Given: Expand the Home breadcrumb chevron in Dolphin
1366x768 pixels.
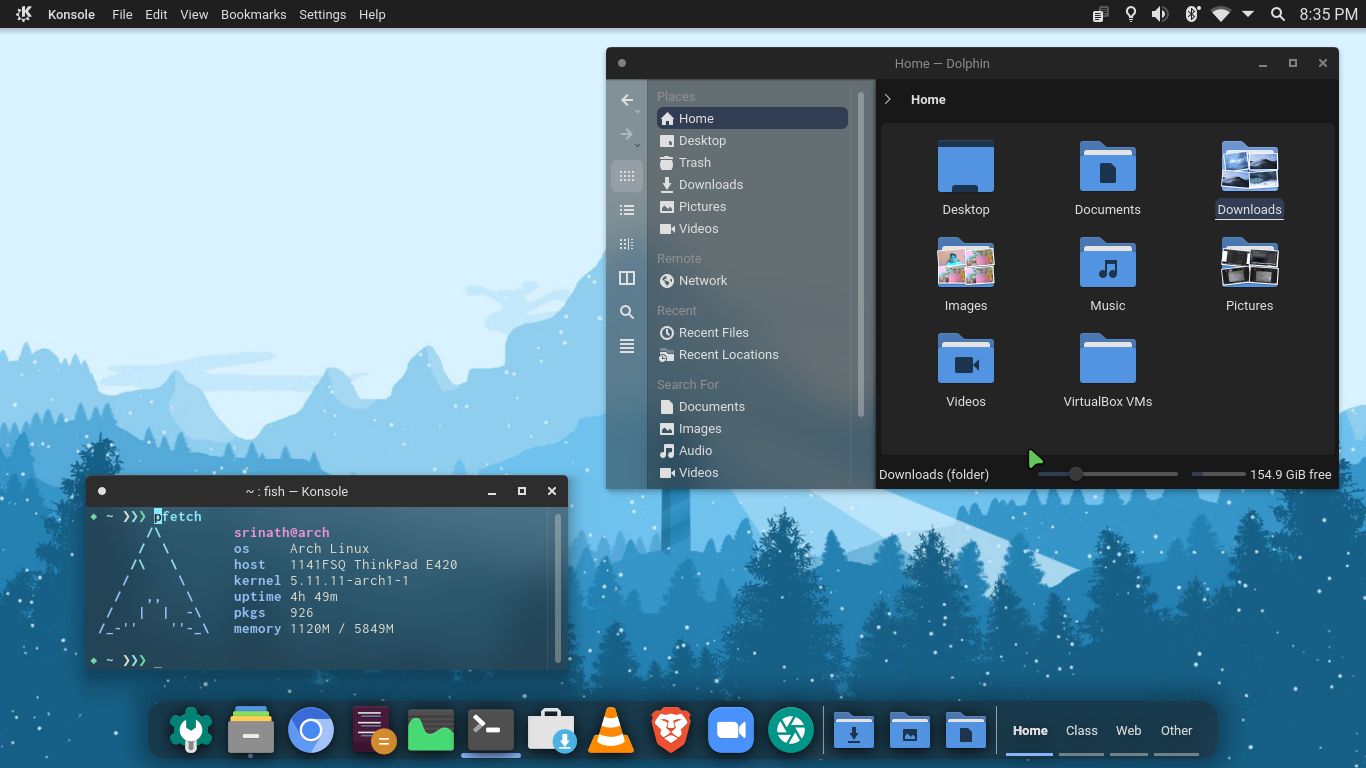Looking at the screenshot, I should pyautogui.click(x=886, y=99).
